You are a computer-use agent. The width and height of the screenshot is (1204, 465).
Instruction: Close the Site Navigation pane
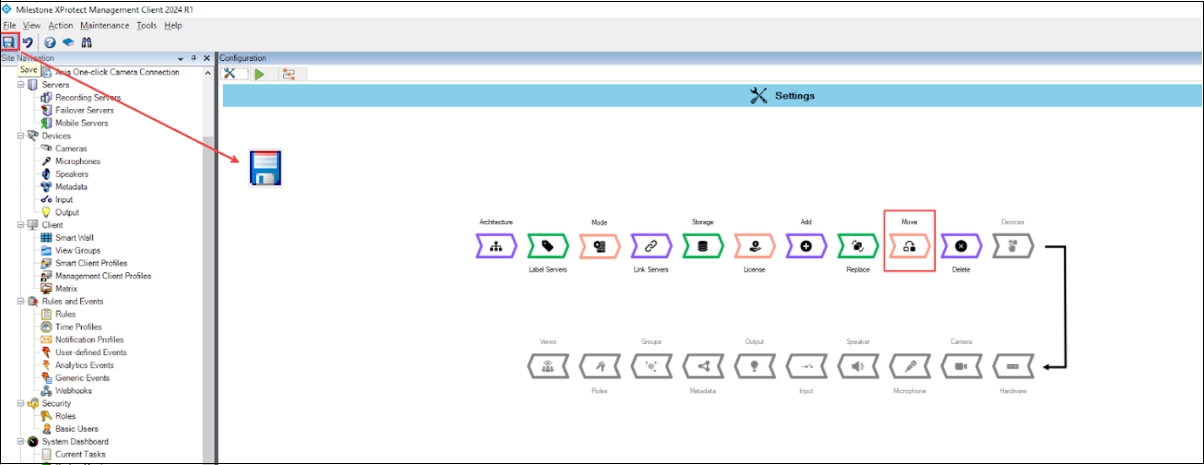[206, 59]
